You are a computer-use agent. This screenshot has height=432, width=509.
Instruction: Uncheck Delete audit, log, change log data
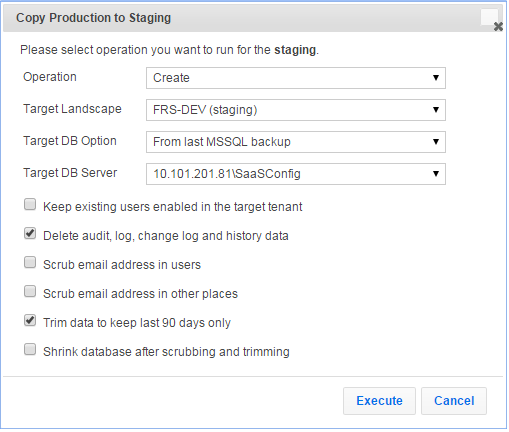[x=30, y=233]
